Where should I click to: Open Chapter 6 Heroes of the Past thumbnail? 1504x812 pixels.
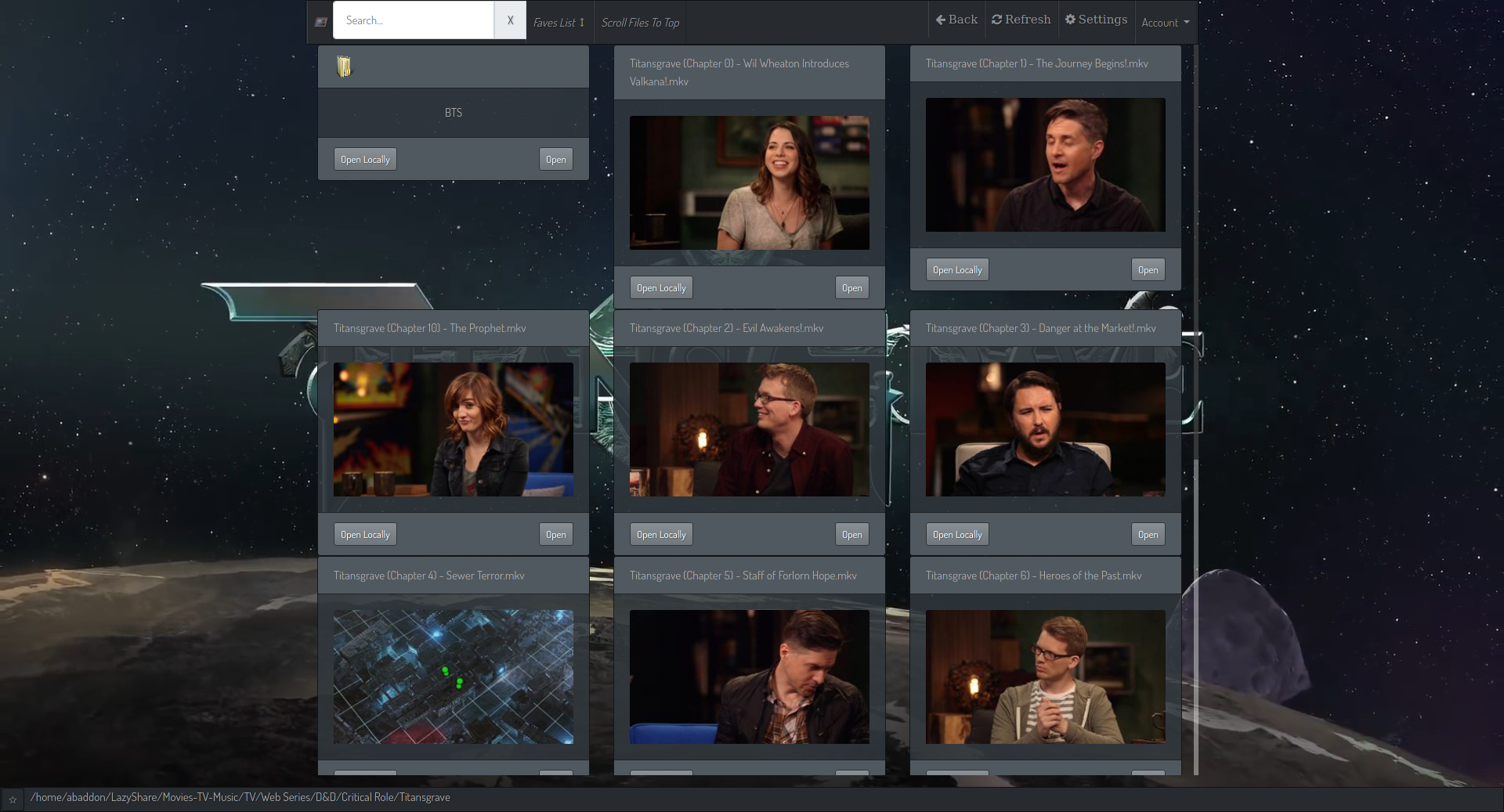click(x=1046, y=677)
